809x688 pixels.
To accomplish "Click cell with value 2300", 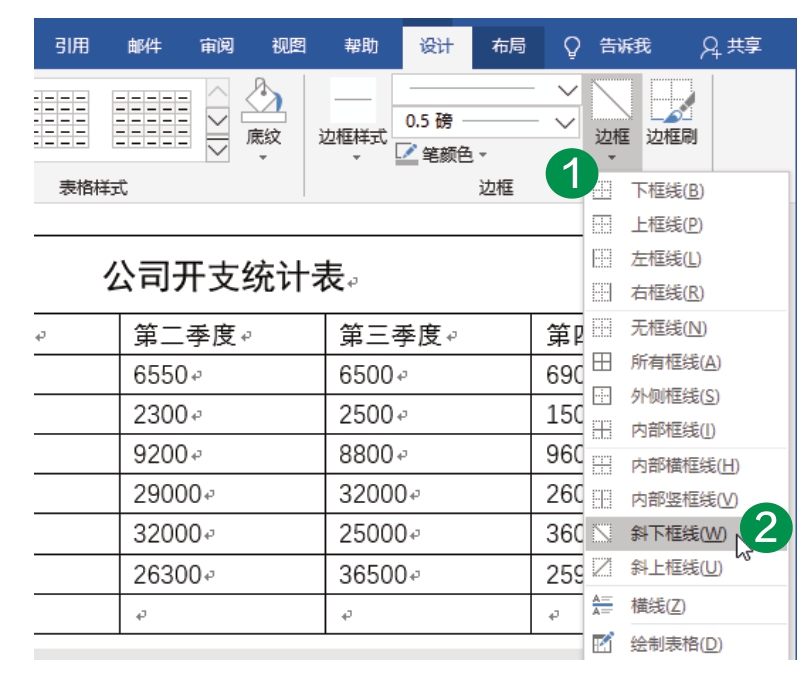I will pyautogui.click(x=222, y=414).
